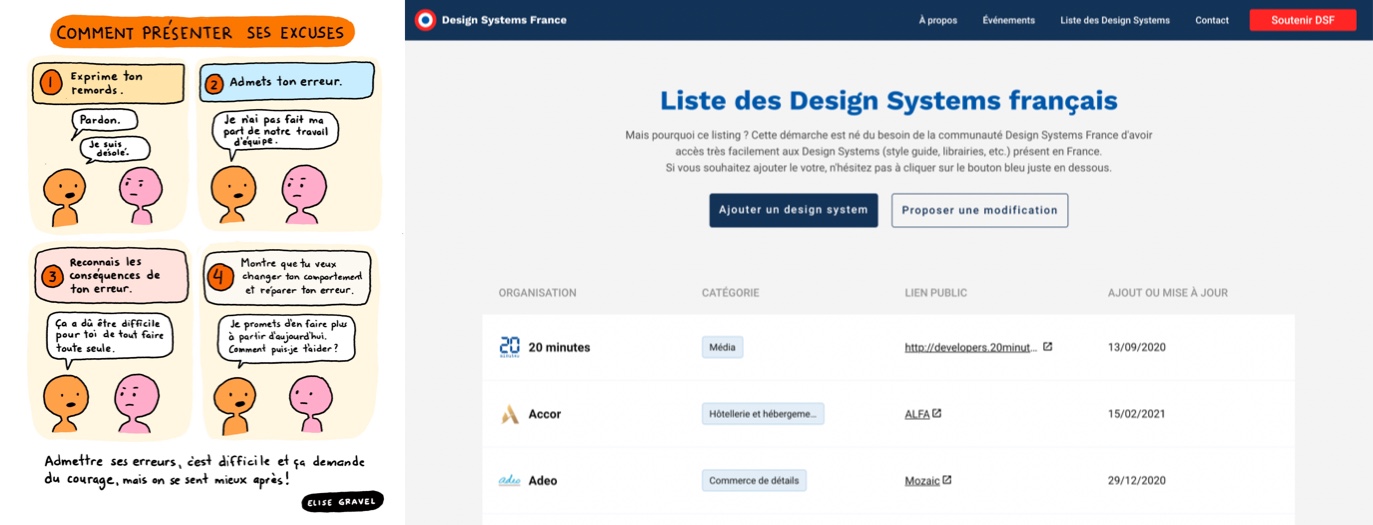Open the À propos menu item

click(x=937, y=20)
